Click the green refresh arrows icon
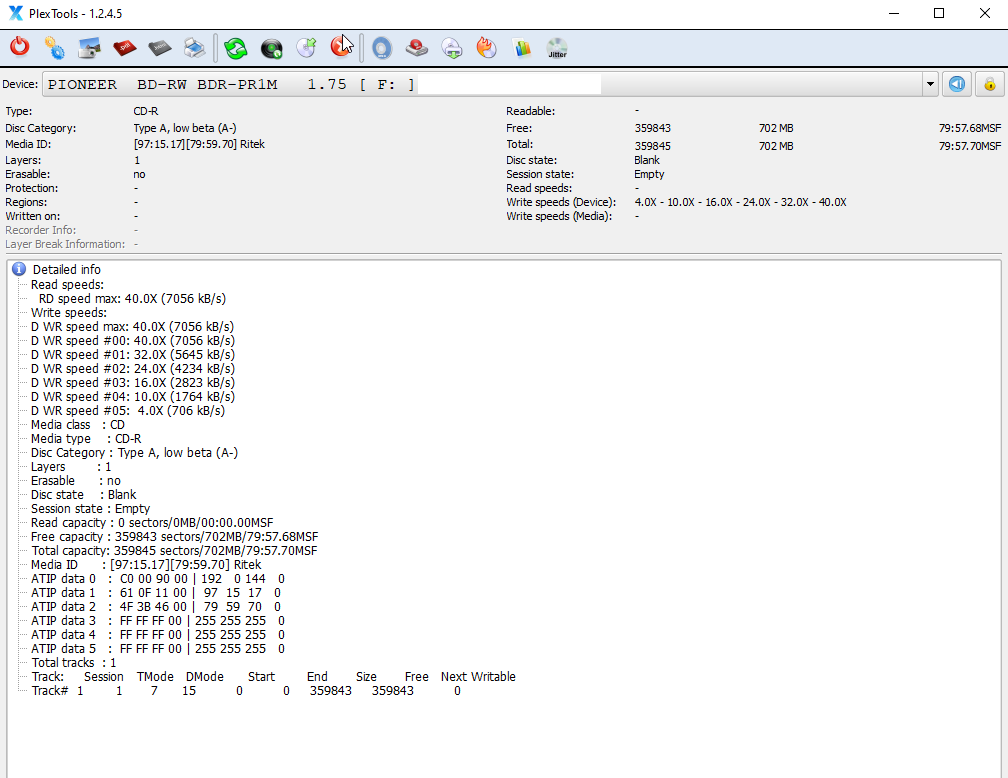Image resolution: width=1008 pixels, height=778 pixels. [236, 48]
